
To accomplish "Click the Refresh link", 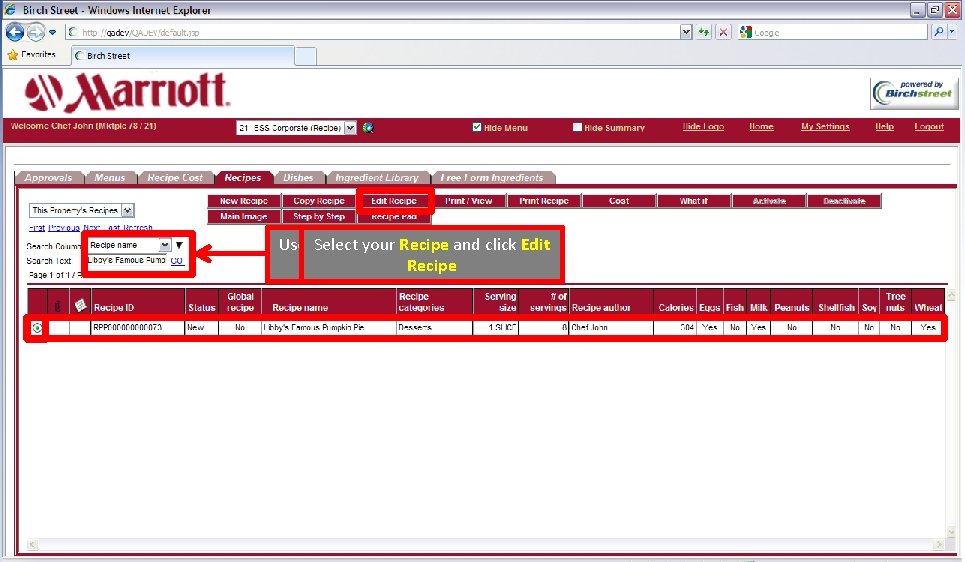I will click(x=137, y=228).
